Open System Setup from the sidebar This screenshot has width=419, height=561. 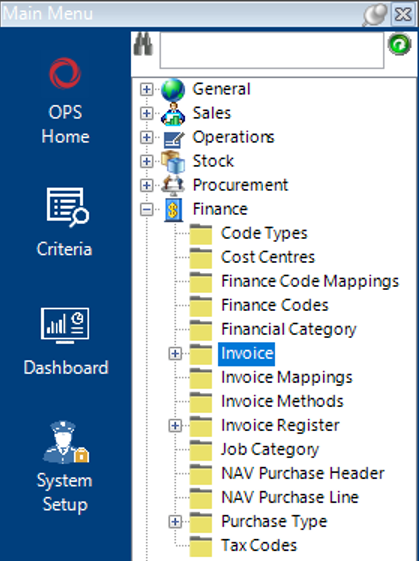point(65,467)
